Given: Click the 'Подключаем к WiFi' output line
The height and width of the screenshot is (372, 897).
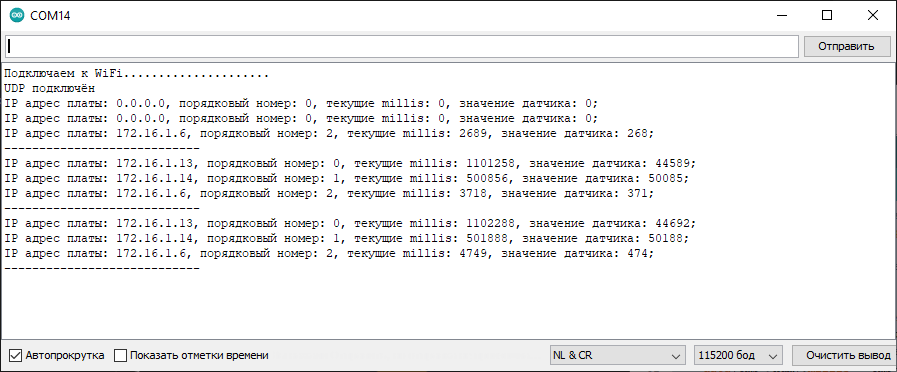Looking at the screenshot, I should tap(136, 74).
